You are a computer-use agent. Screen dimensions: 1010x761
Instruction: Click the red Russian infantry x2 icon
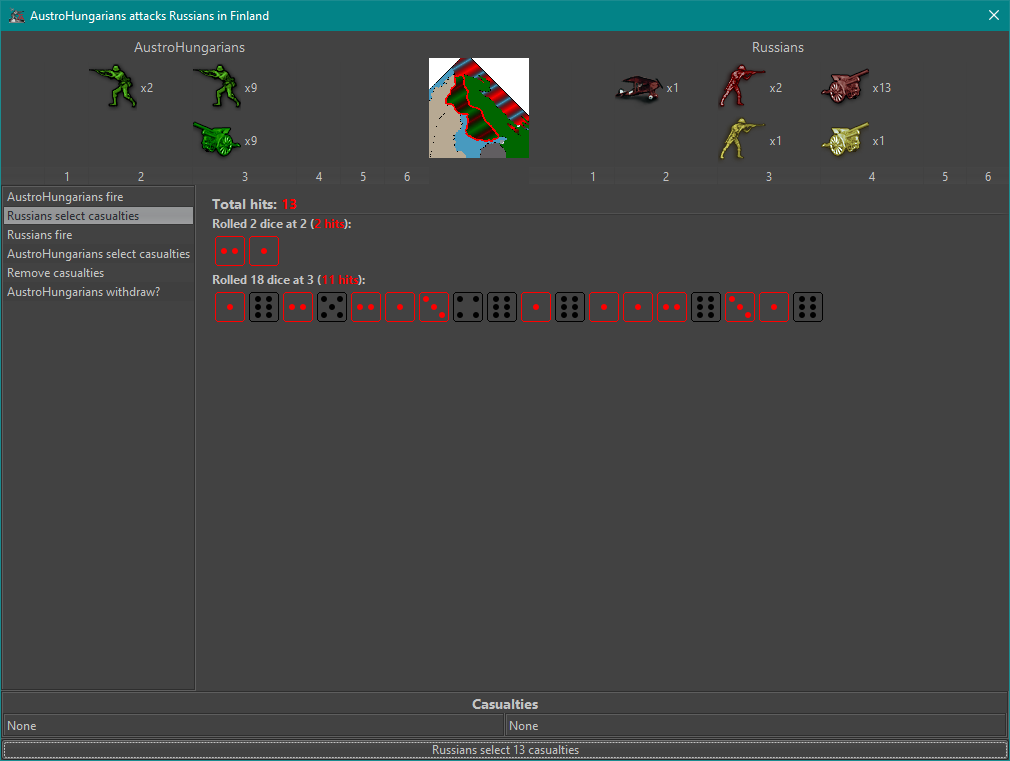pyautogui.click(x=740, y=87)
